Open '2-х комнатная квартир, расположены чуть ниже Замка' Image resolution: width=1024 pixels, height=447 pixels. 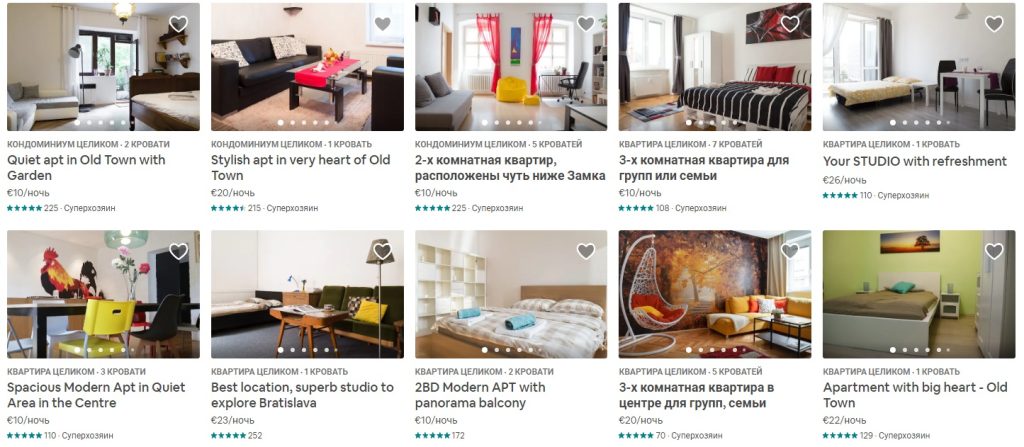click(510, 168)
